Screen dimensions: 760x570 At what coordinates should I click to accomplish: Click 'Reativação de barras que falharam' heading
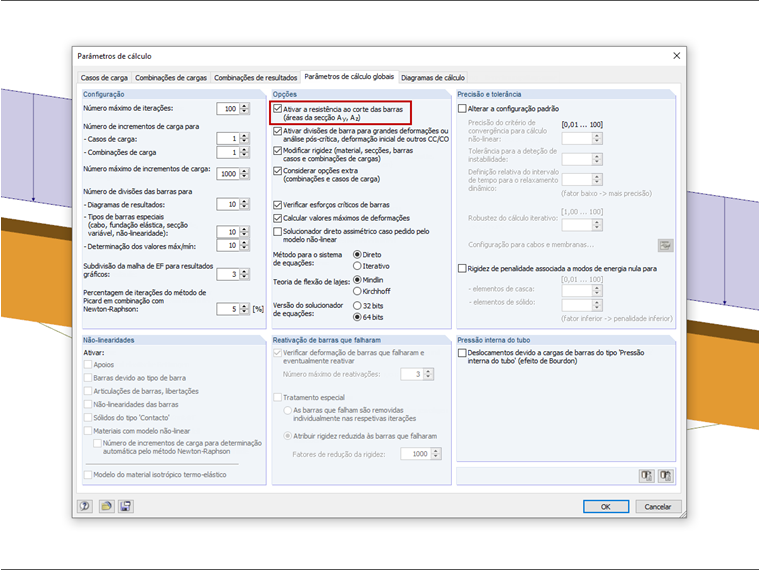point(327,340)
